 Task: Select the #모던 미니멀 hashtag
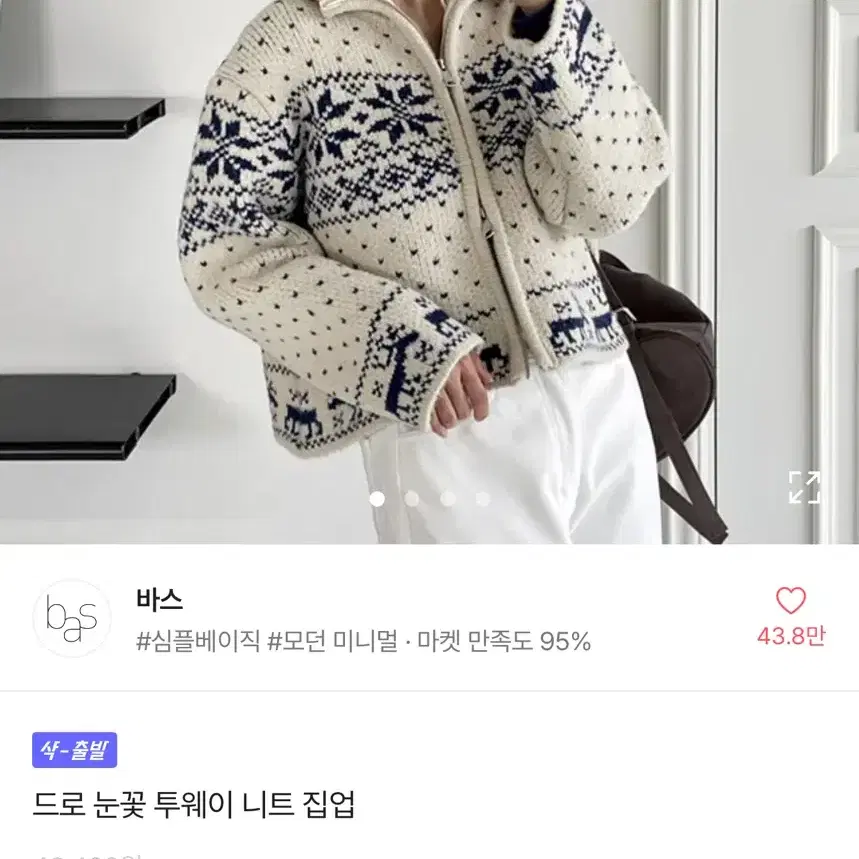[333, 640]
